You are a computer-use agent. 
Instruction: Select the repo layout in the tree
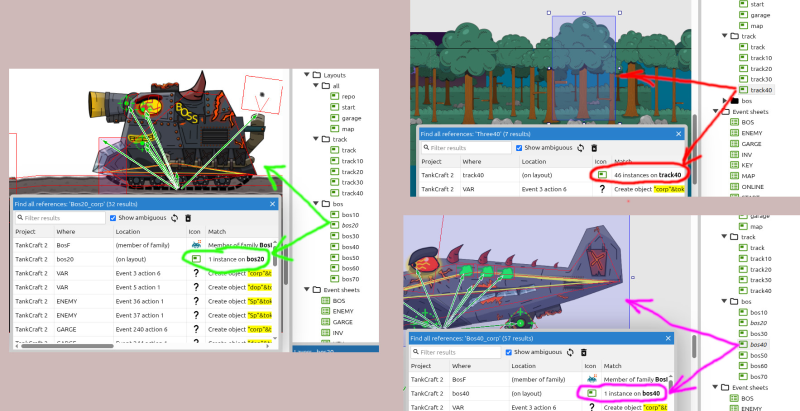coord(348,96)
